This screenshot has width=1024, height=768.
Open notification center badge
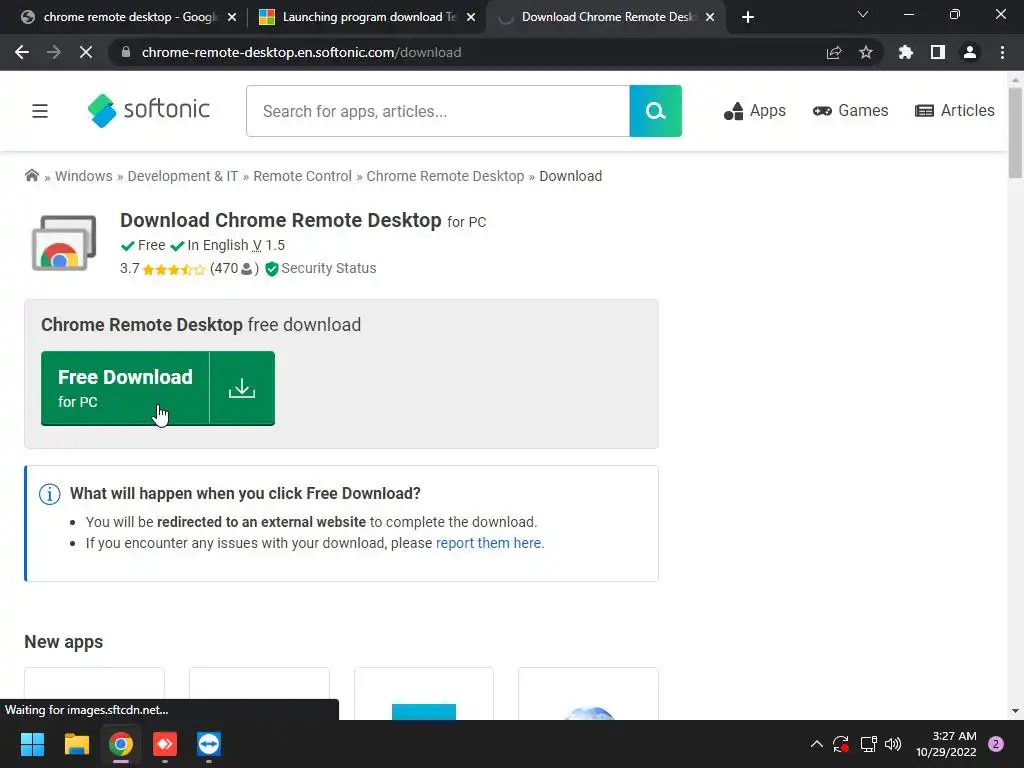[x=996, y=744]
